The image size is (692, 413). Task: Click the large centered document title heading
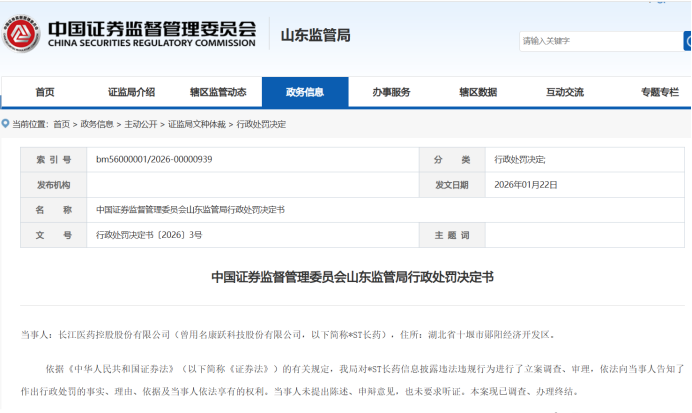tap(352, 277)
